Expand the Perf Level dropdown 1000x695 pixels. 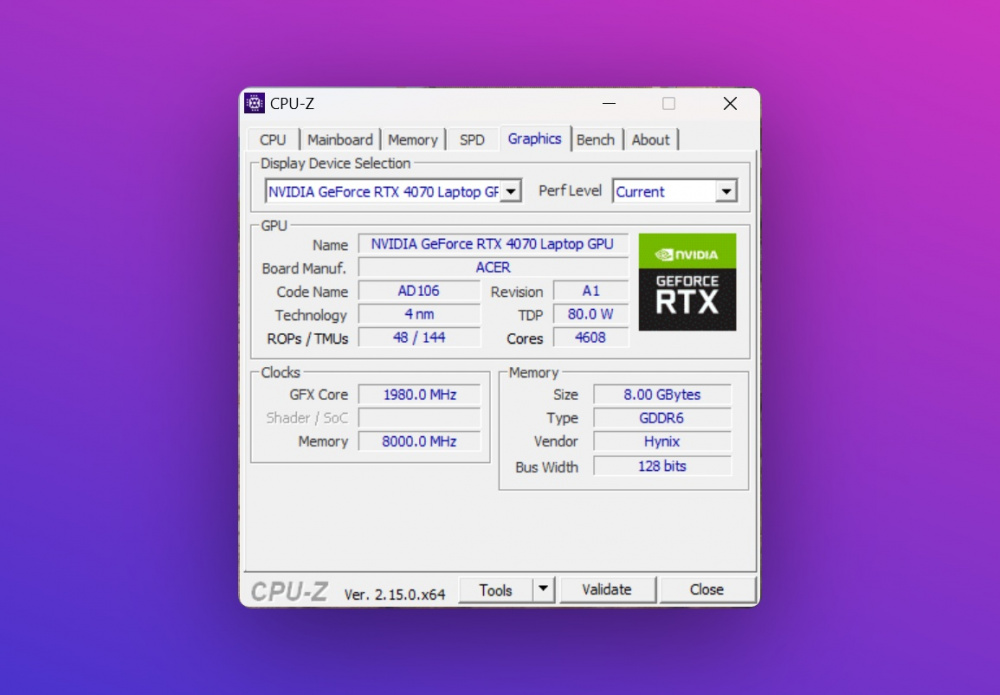click(x=726, y=191)
